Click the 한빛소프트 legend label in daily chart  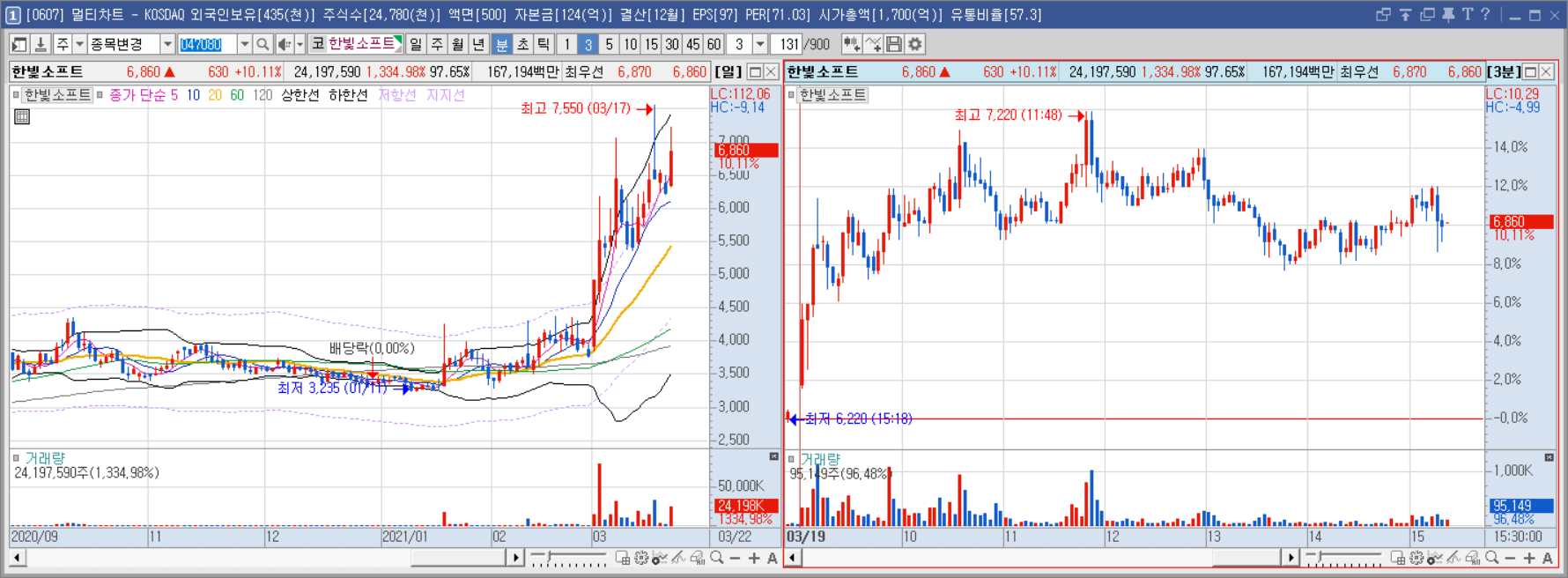point(57,95)
